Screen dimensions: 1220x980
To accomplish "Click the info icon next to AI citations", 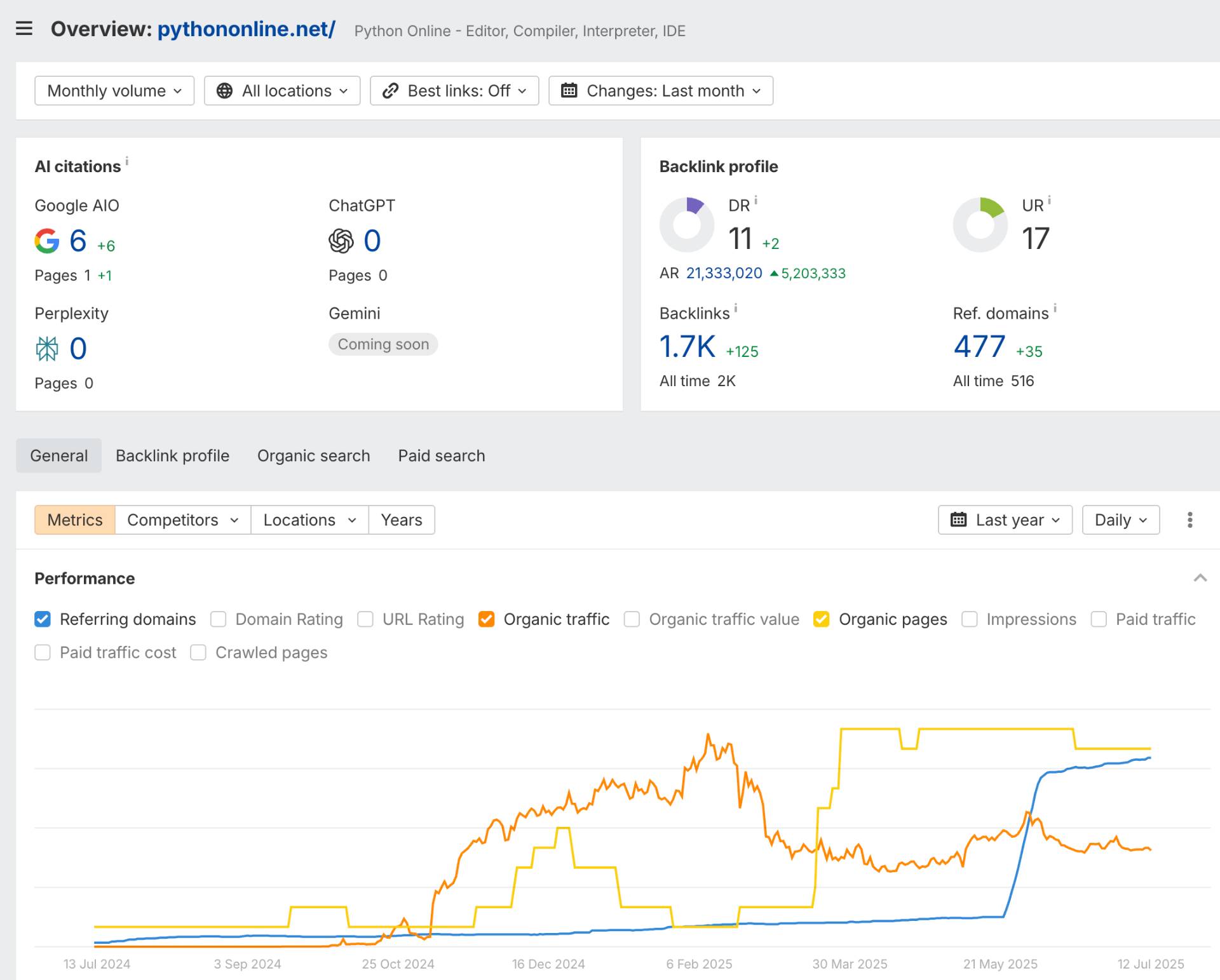I will tap(127, 161).
